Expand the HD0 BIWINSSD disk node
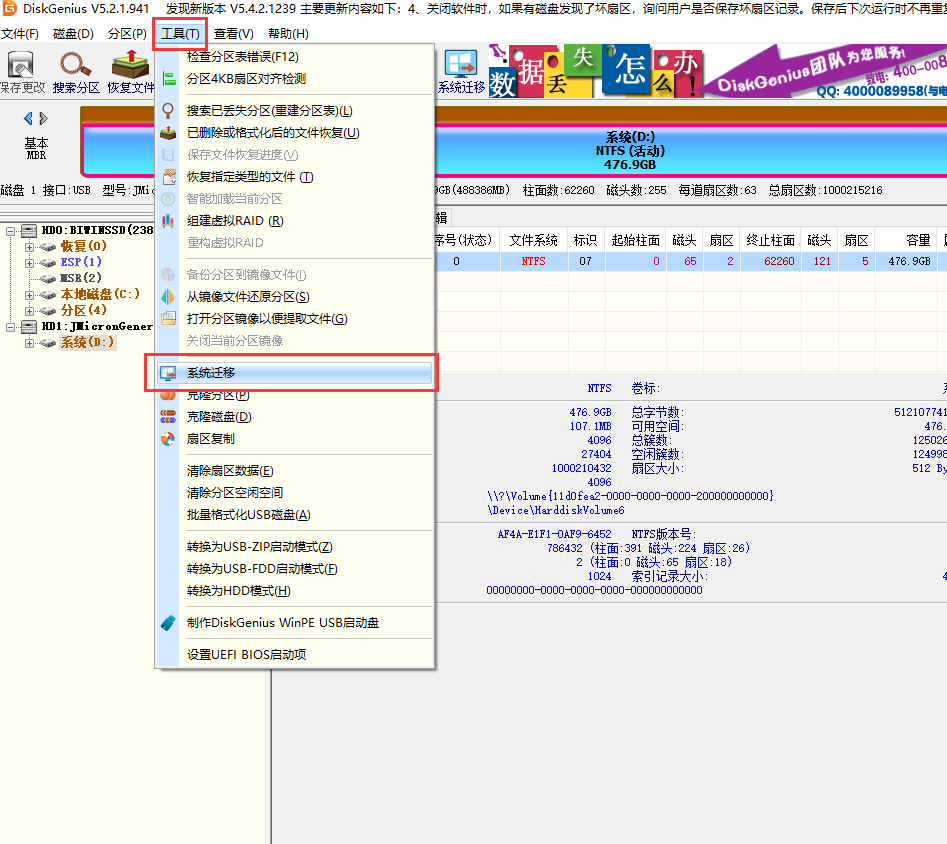Image resolution: width=947 pixels, height=844 pixels. point(10,231)
